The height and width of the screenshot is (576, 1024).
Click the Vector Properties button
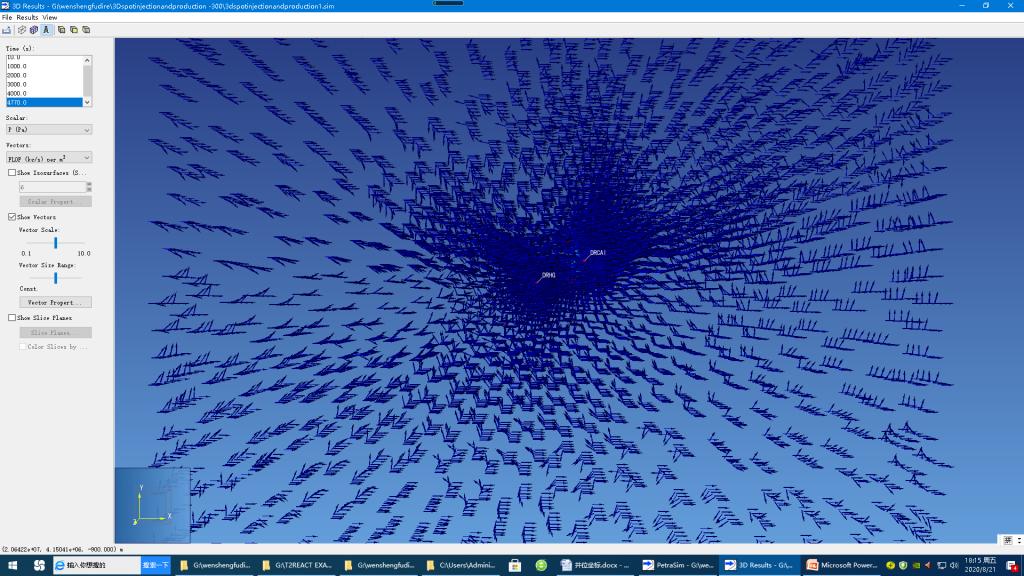55,302
